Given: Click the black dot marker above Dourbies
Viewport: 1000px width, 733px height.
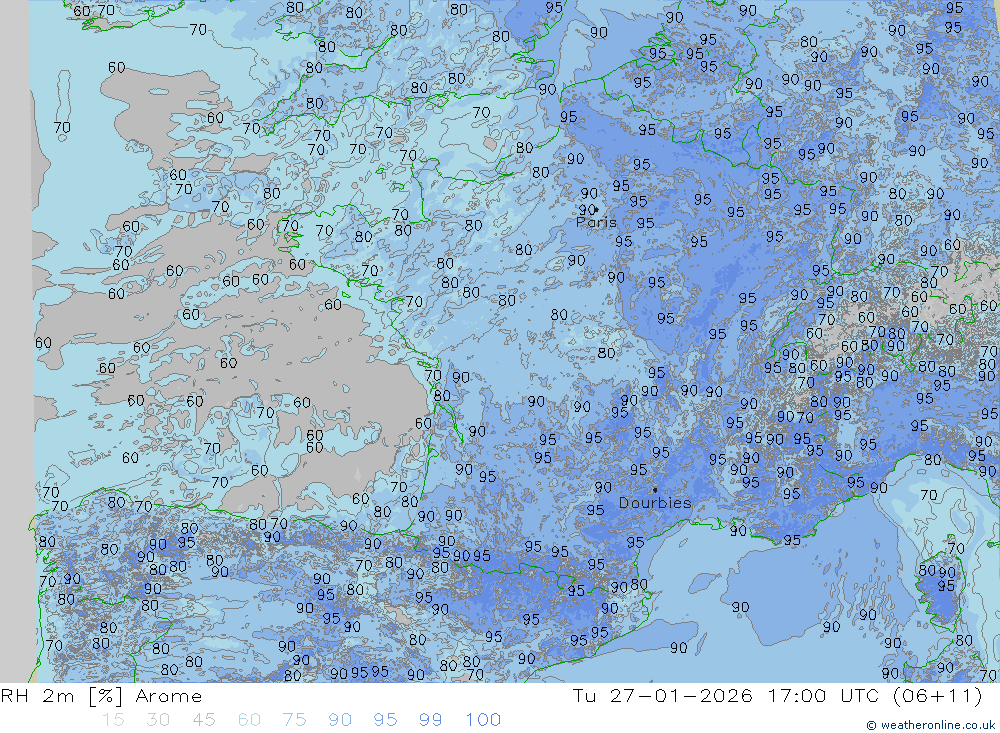Looking at the screenshot, I should (x=655, y=490).
